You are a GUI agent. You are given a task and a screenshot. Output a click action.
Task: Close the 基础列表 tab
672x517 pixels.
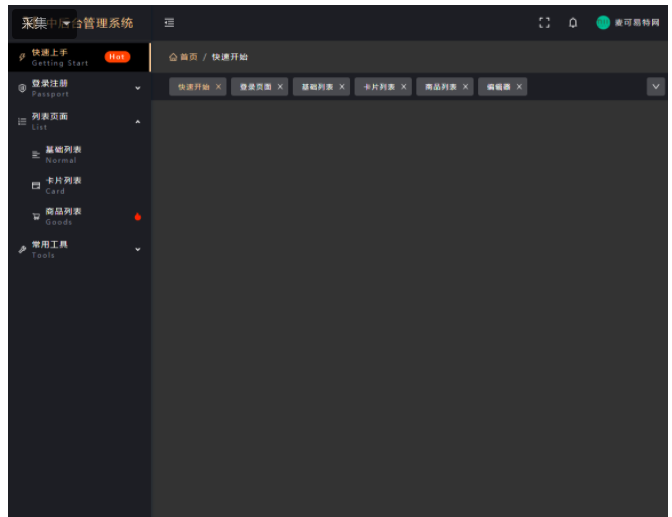[x=342, y=87]
